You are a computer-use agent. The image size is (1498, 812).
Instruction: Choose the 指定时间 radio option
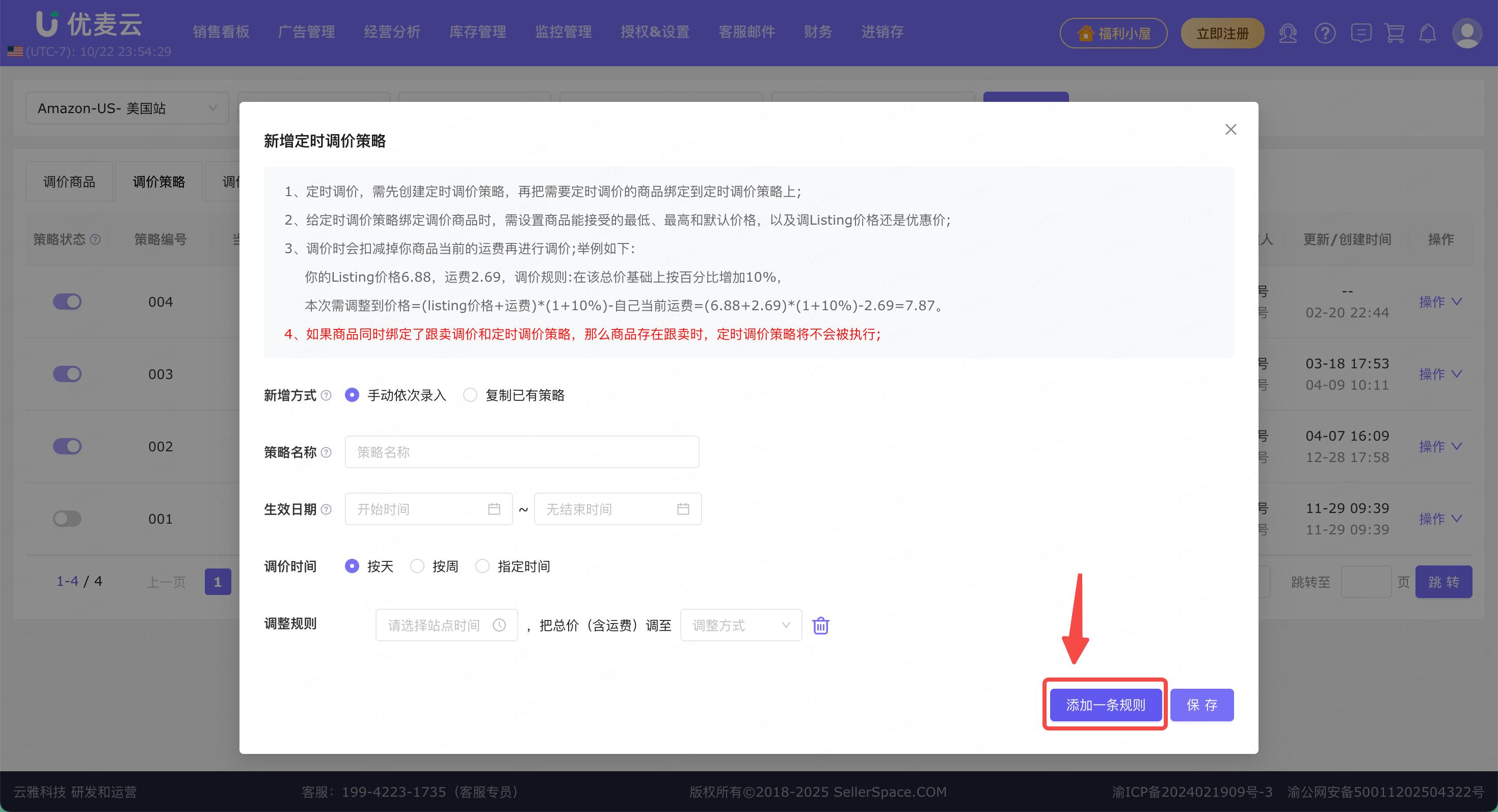(x=482, y=566)
